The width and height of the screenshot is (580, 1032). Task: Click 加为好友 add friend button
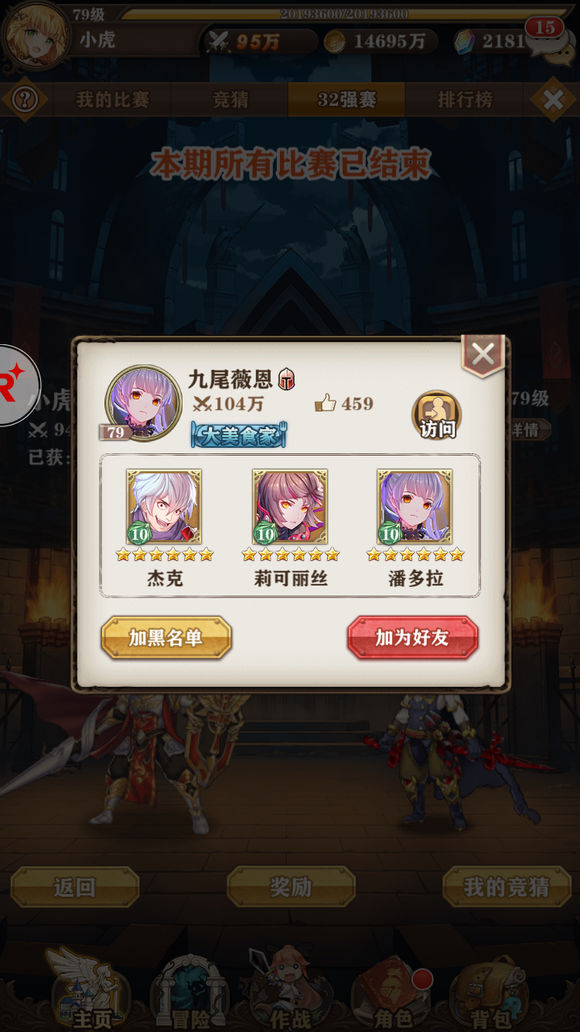(413, 638)
